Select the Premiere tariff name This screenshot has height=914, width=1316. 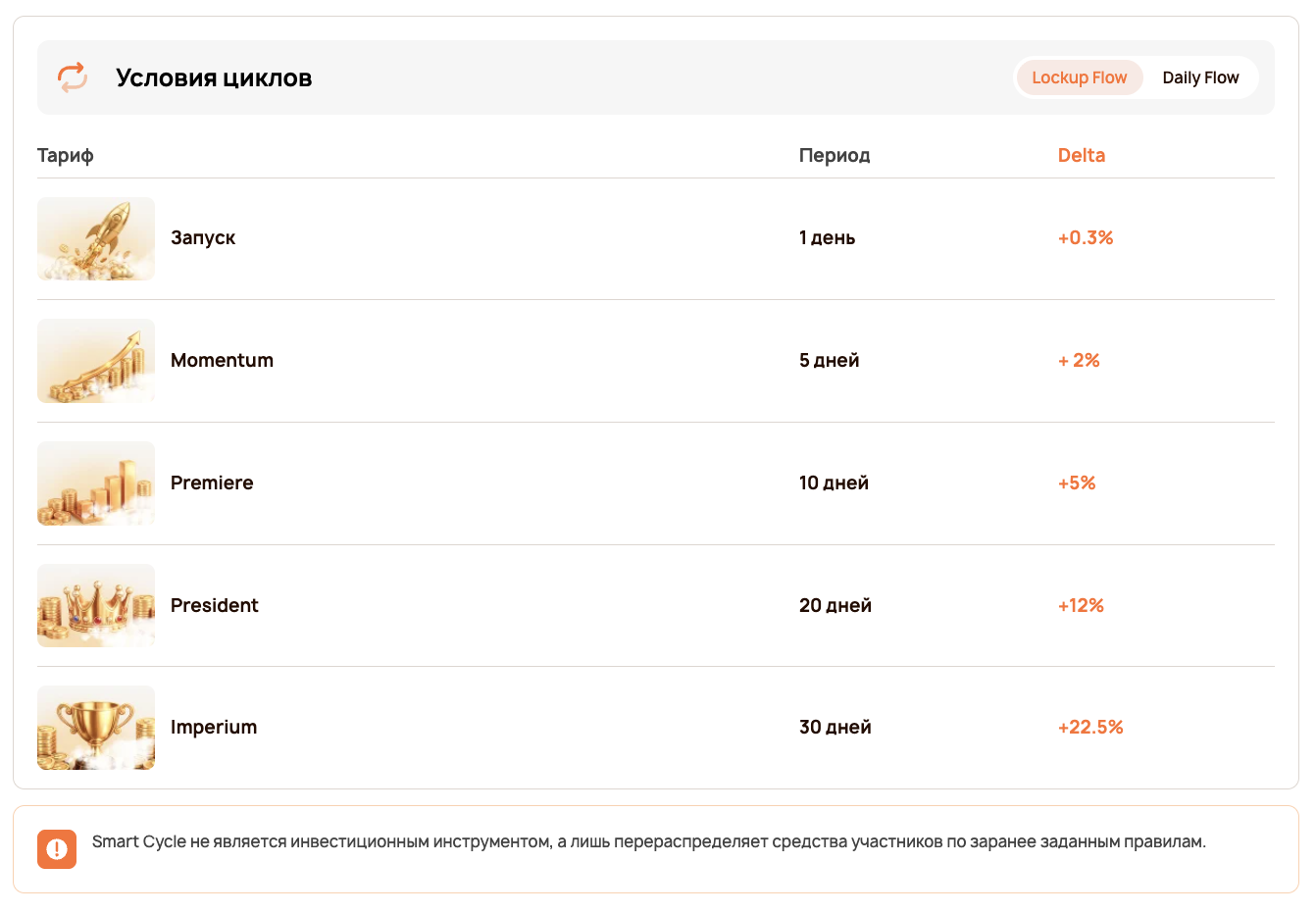coord(212,482)
